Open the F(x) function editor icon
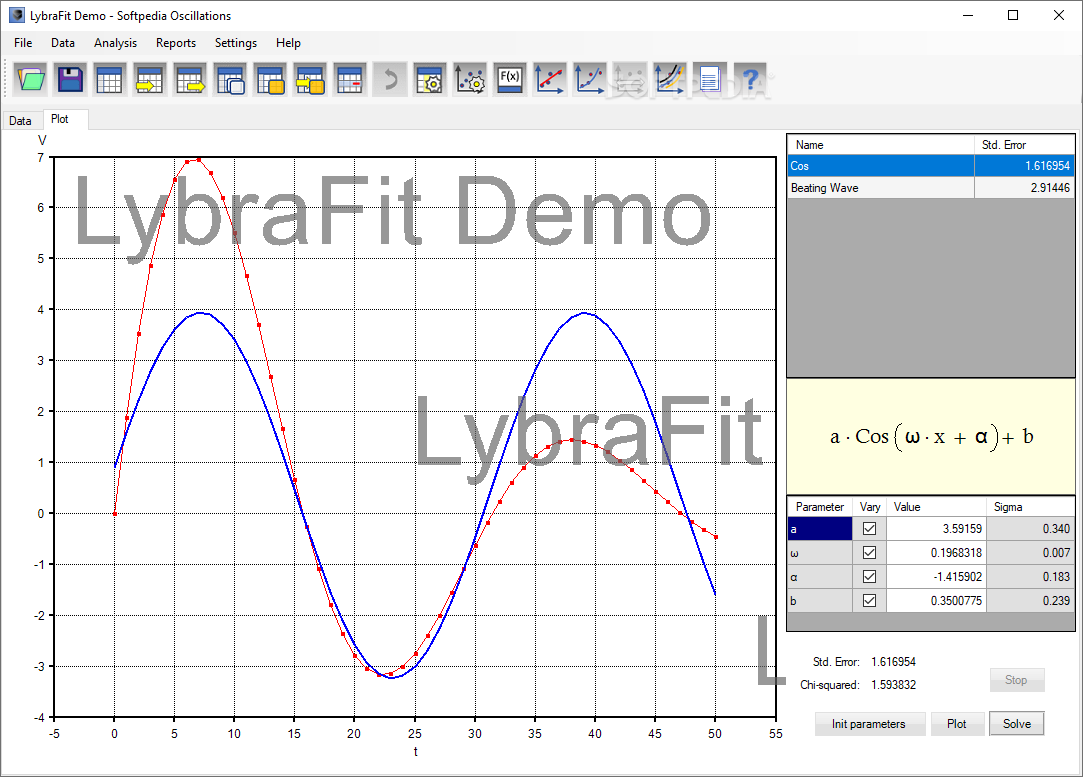 tap(510, 79)
